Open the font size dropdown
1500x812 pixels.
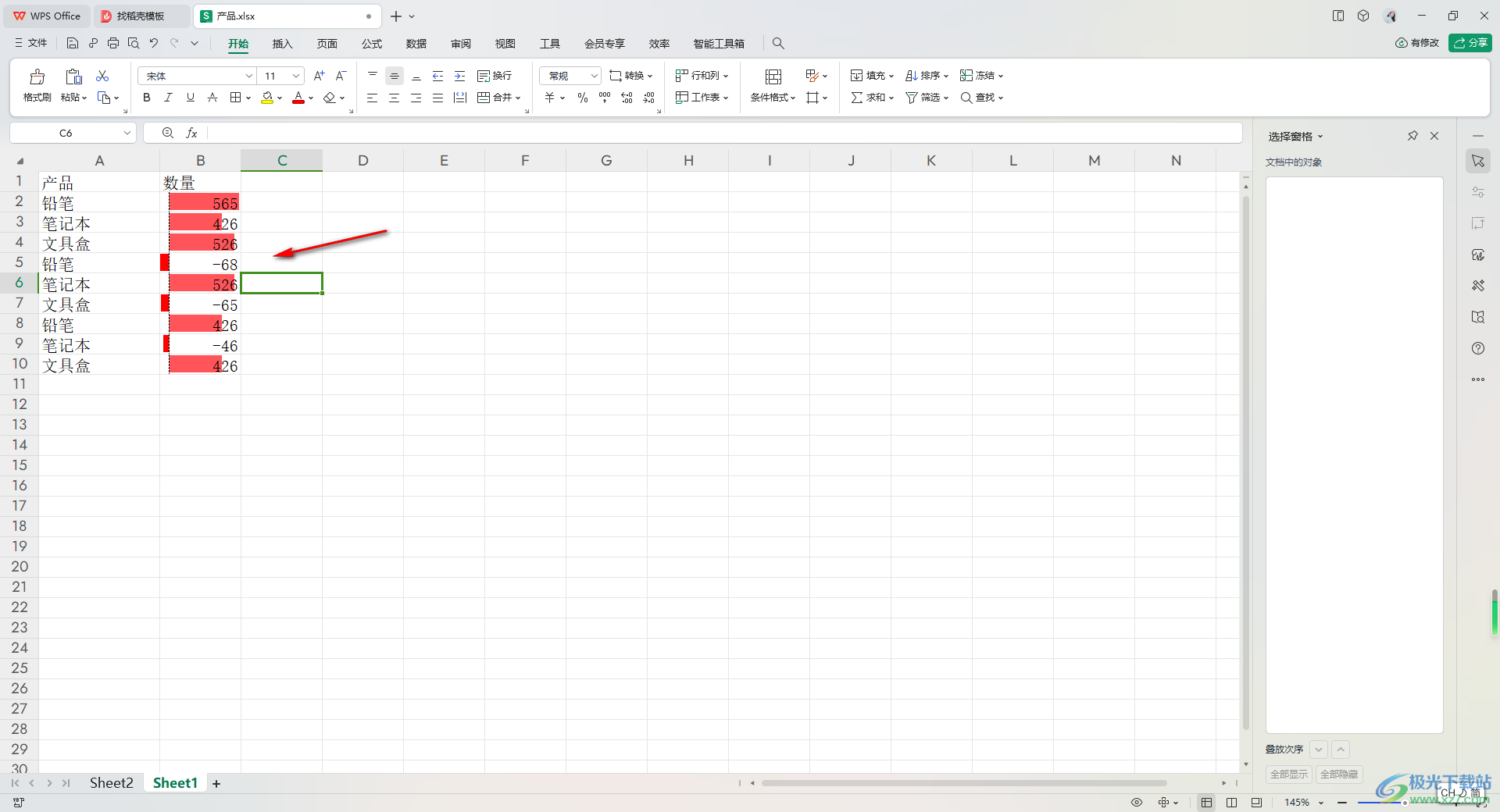[x=296, y=76]
